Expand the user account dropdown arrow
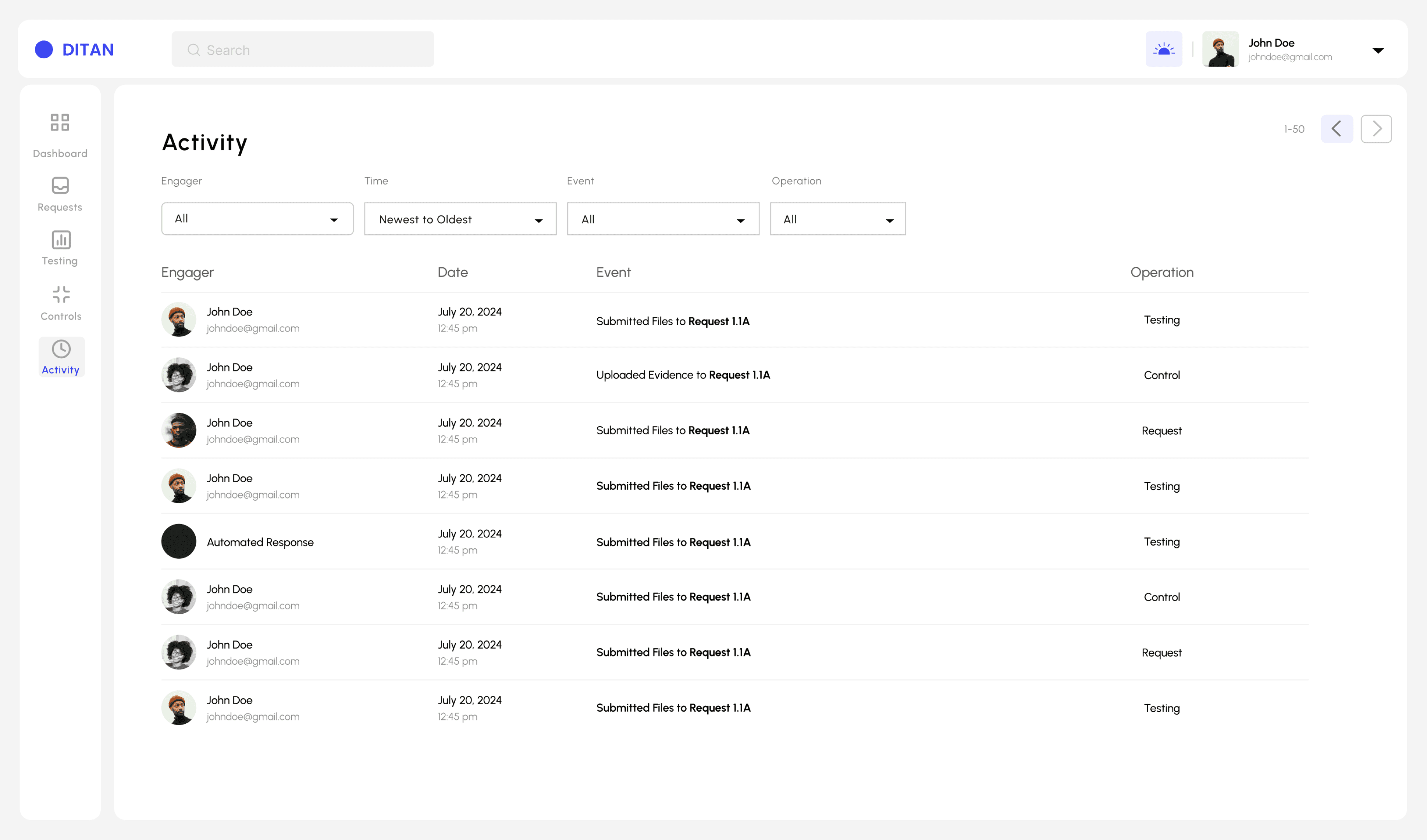Image resolution: width=1427 pixels, height=840 pixels. 1378,51
